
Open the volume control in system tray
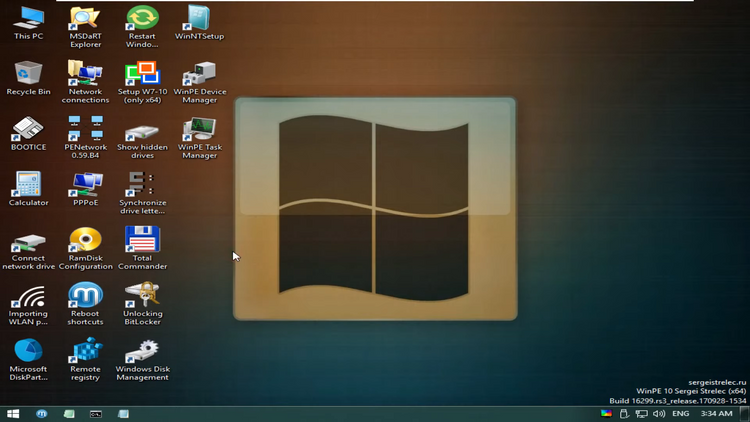pos(659,413)
